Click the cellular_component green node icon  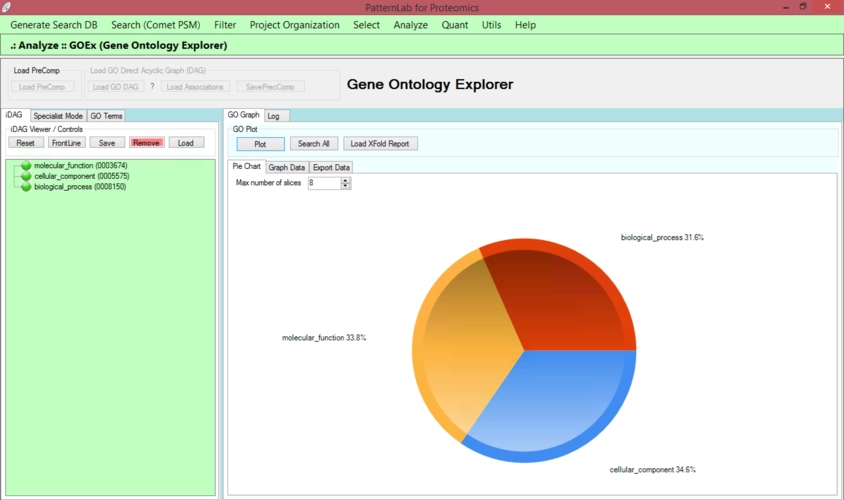click(x=26, y=176)
